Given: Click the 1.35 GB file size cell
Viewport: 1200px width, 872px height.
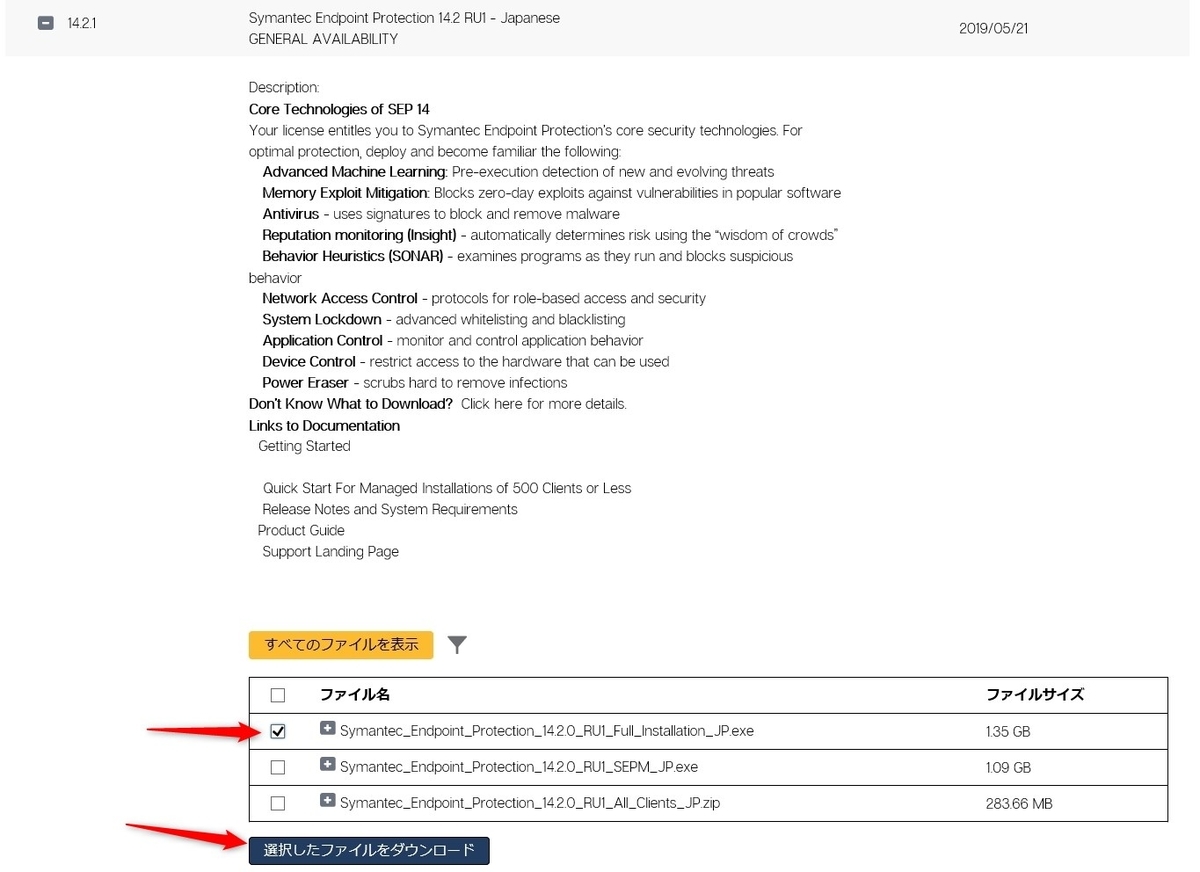Looking at the screenshot, I should pyautogui.click(x=1008, y=732).
